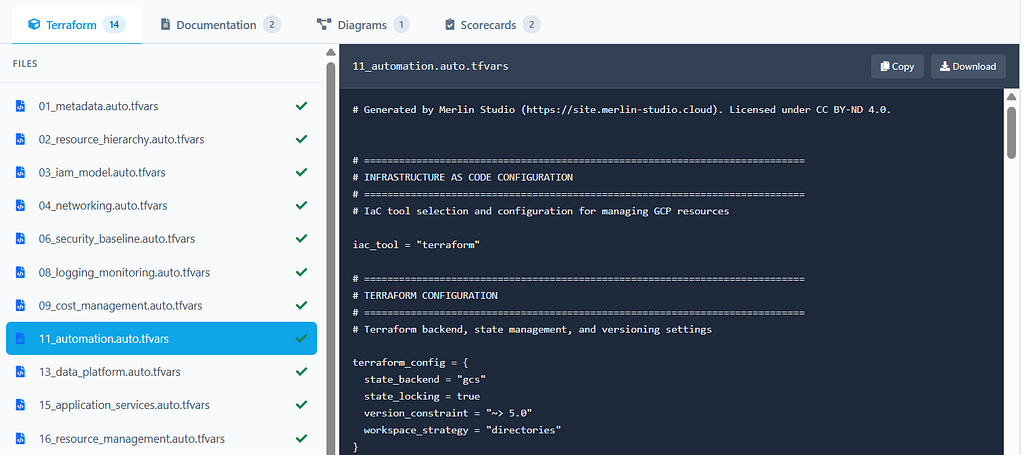Click file icon beside 13_data_platform.auto.tfvars
Screen dimensions: 1024x455
(20, 371)
